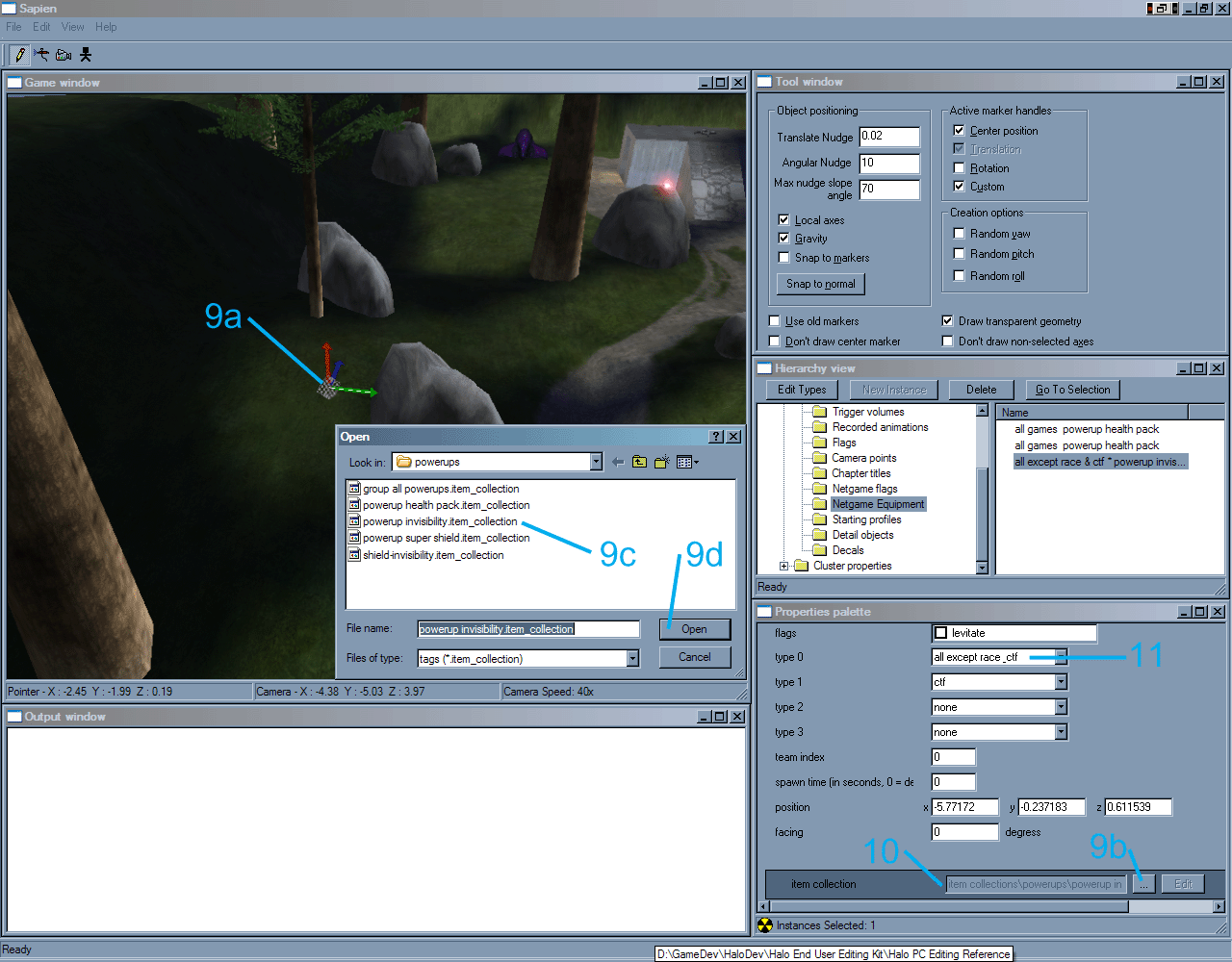Select 'all except race & ctf' instance row
1232x962 pixels.
click(1100, 462)
